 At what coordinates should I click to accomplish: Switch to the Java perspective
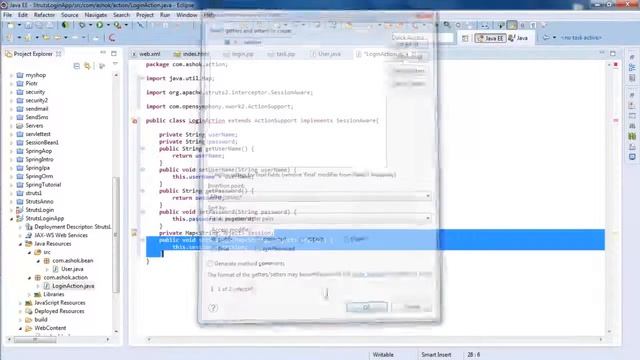[x=518, y=38]
